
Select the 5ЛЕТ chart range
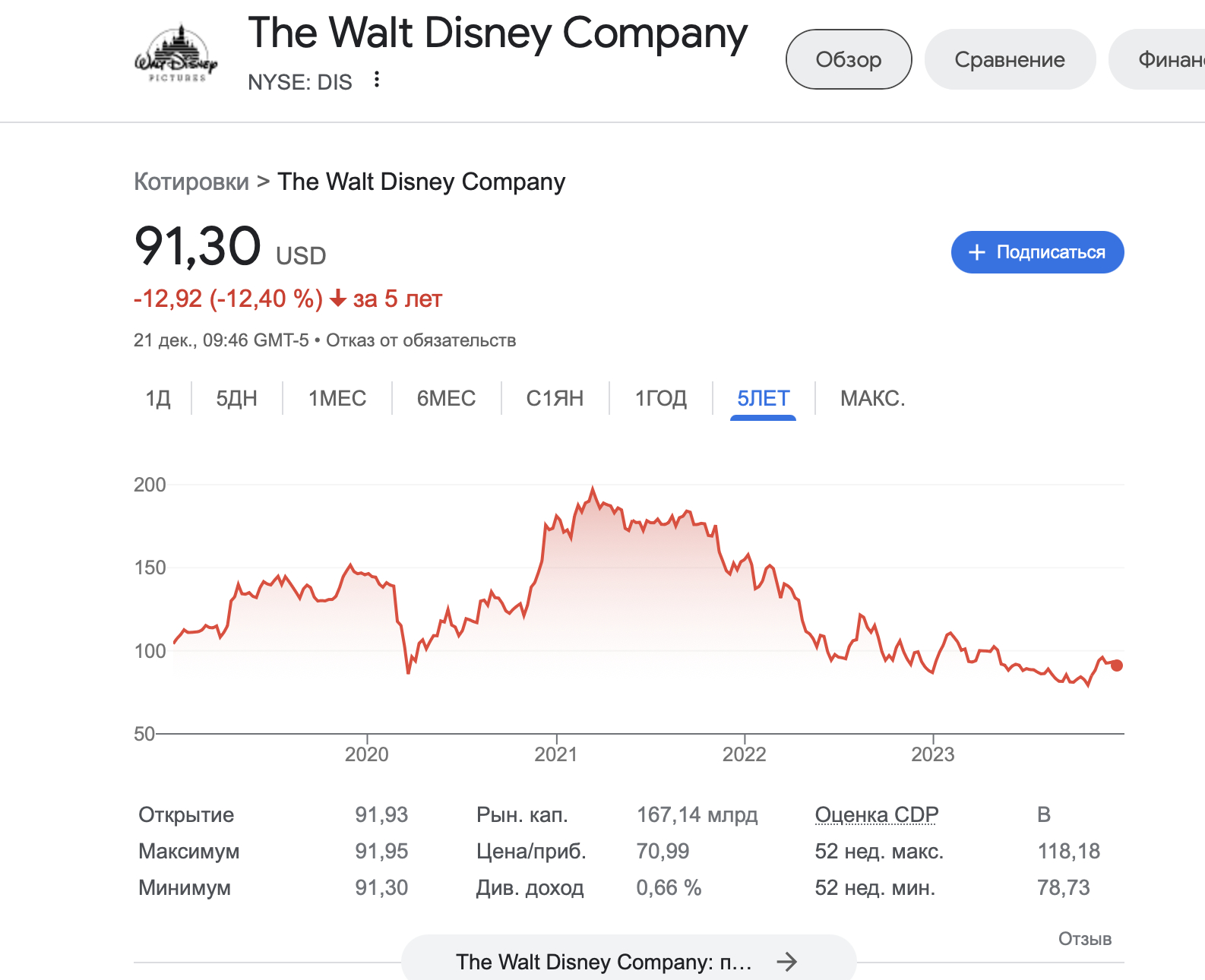(763, 398)
